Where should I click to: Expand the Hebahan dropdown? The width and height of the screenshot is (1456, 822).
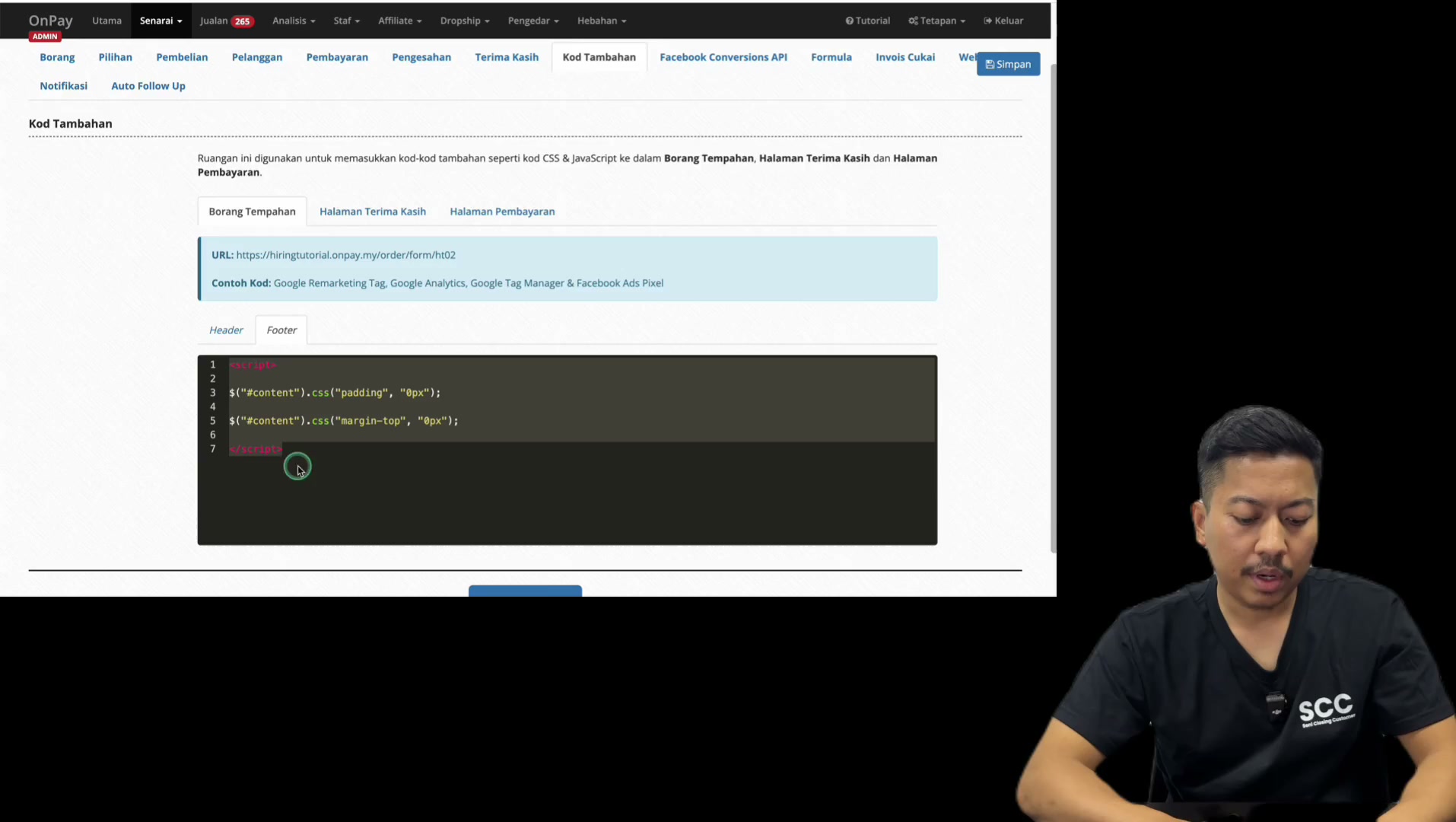[601, 21]
